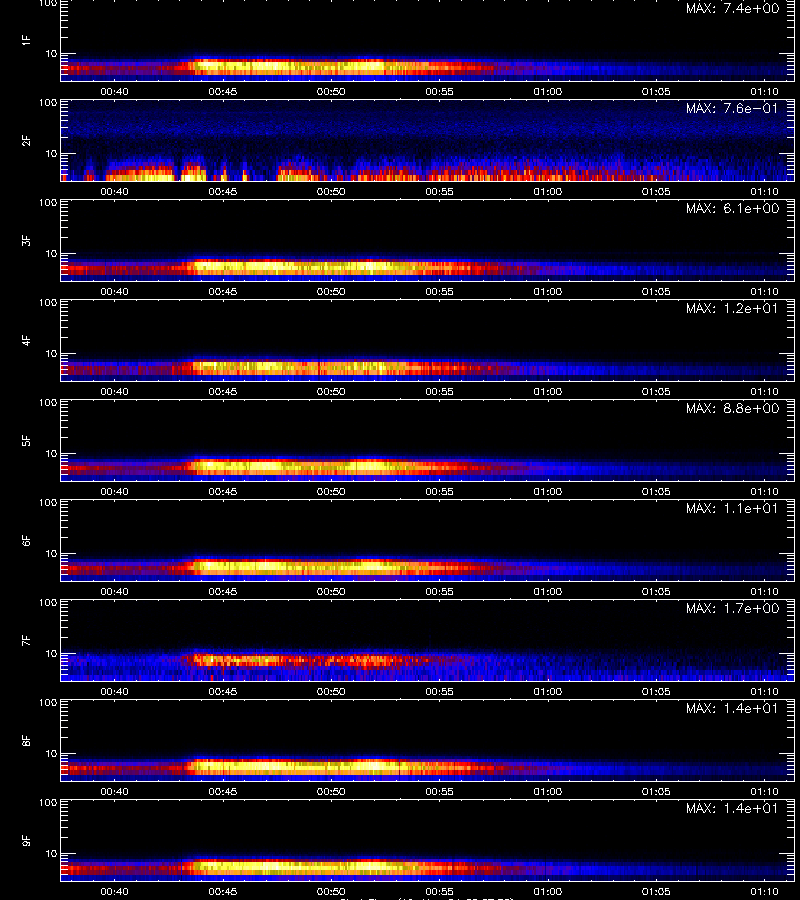800x900 pixels.
Task: Click the 00:45 tick under the 9F panel
Action: (x=223, y=892)
